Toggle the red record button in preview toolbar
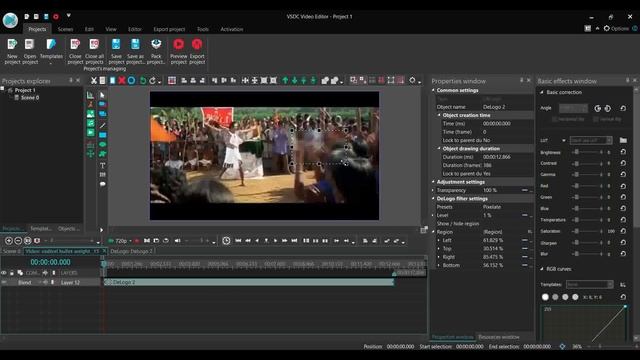 pos(137,241)
